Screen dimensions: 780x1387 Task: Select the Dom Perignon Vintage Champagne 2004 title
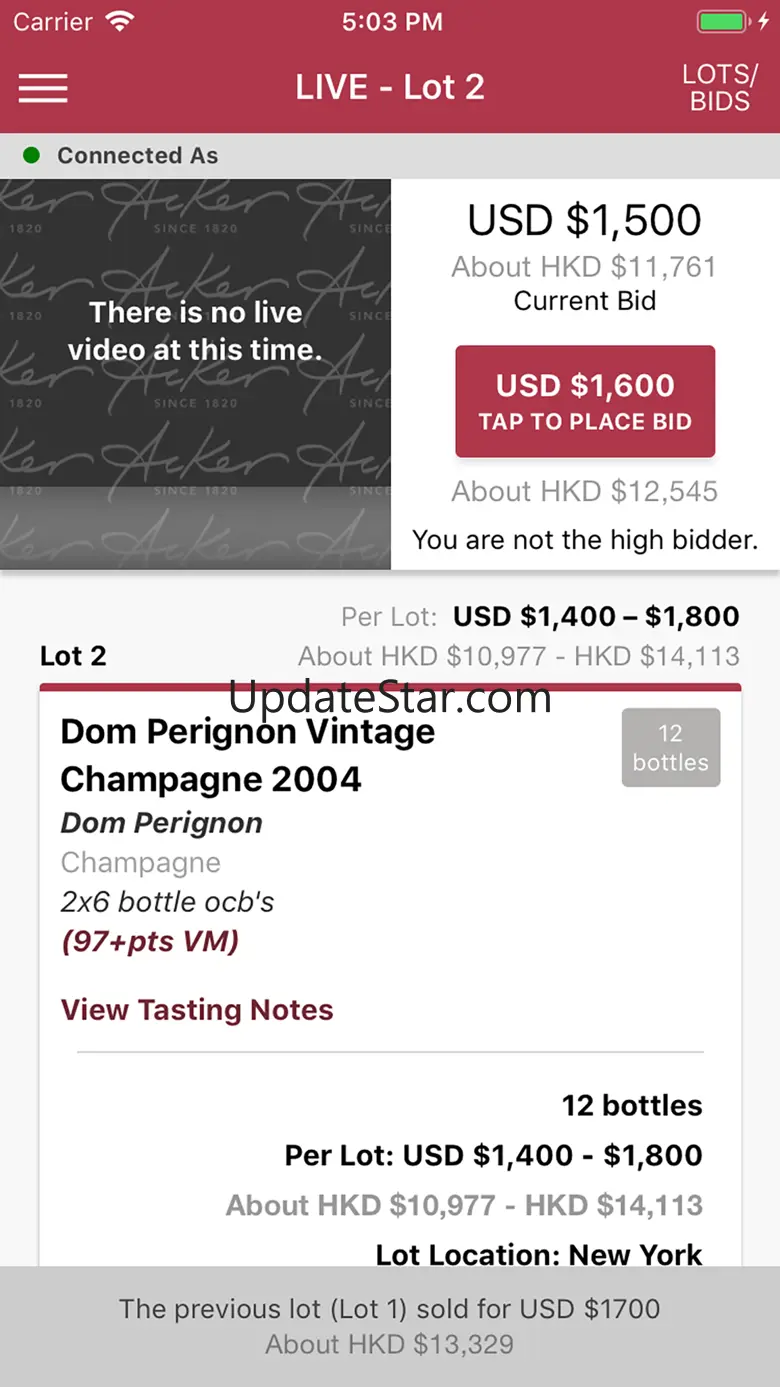click(x=247, y=755)
